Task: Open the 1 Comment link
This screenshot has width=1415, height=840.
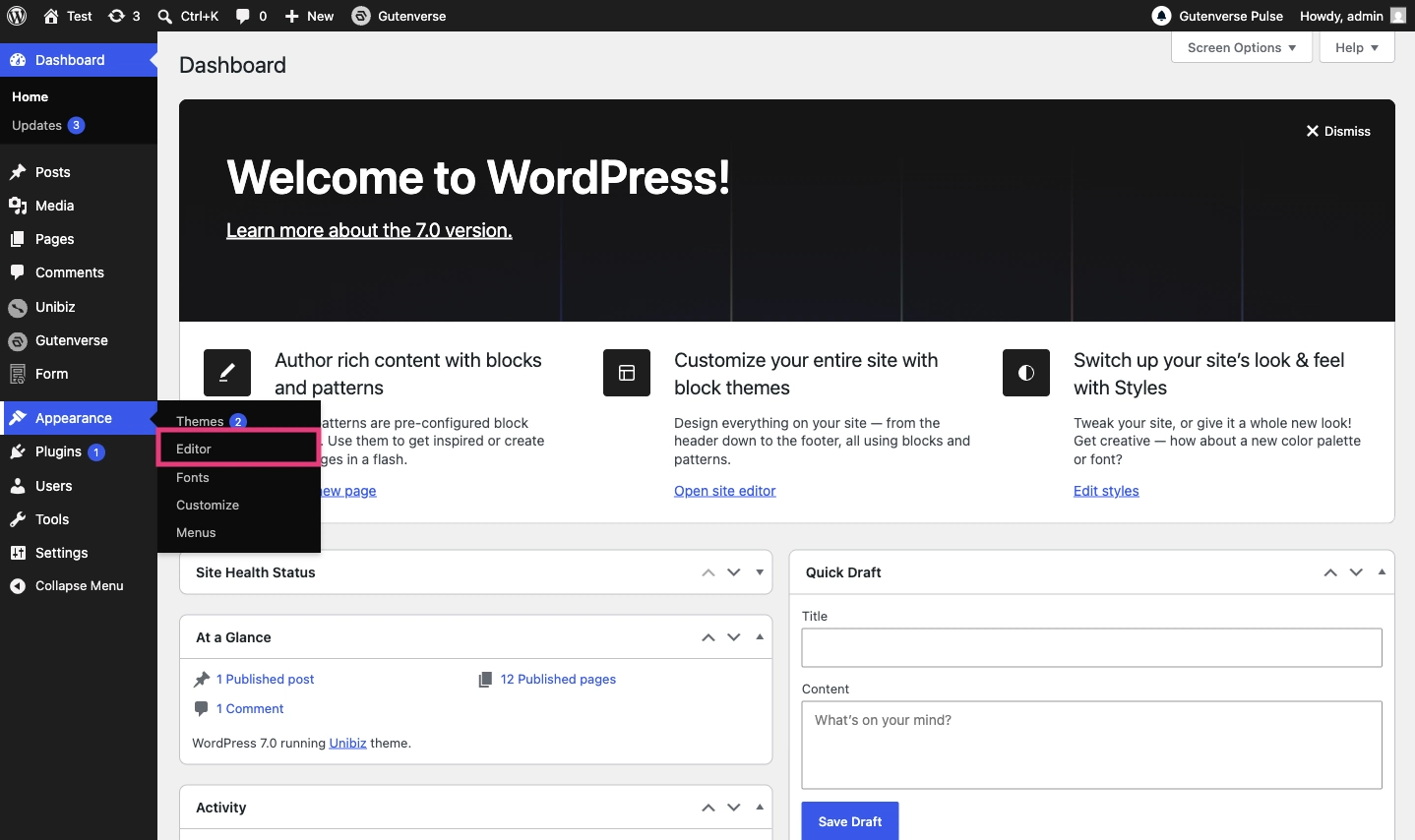Action: (250, 708)
